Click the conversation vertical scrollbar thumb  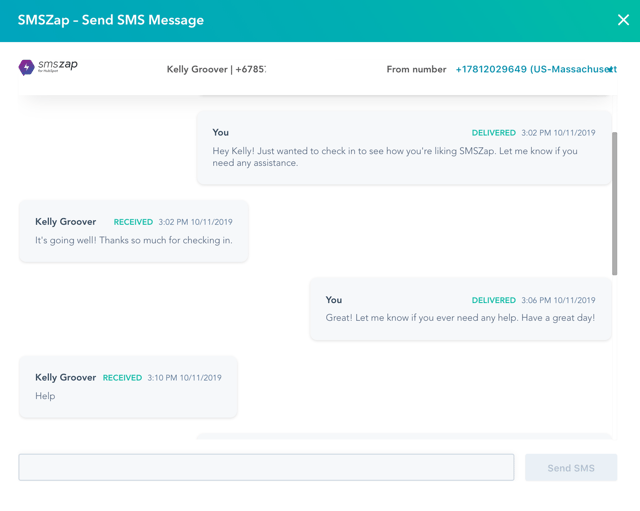(614, 203)
